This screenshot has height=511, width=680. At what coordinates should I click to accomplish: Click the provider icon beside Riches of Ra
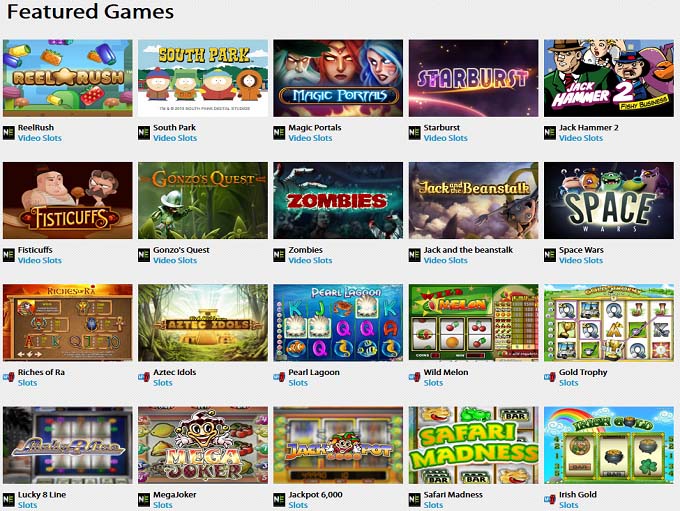coord(9,377)
